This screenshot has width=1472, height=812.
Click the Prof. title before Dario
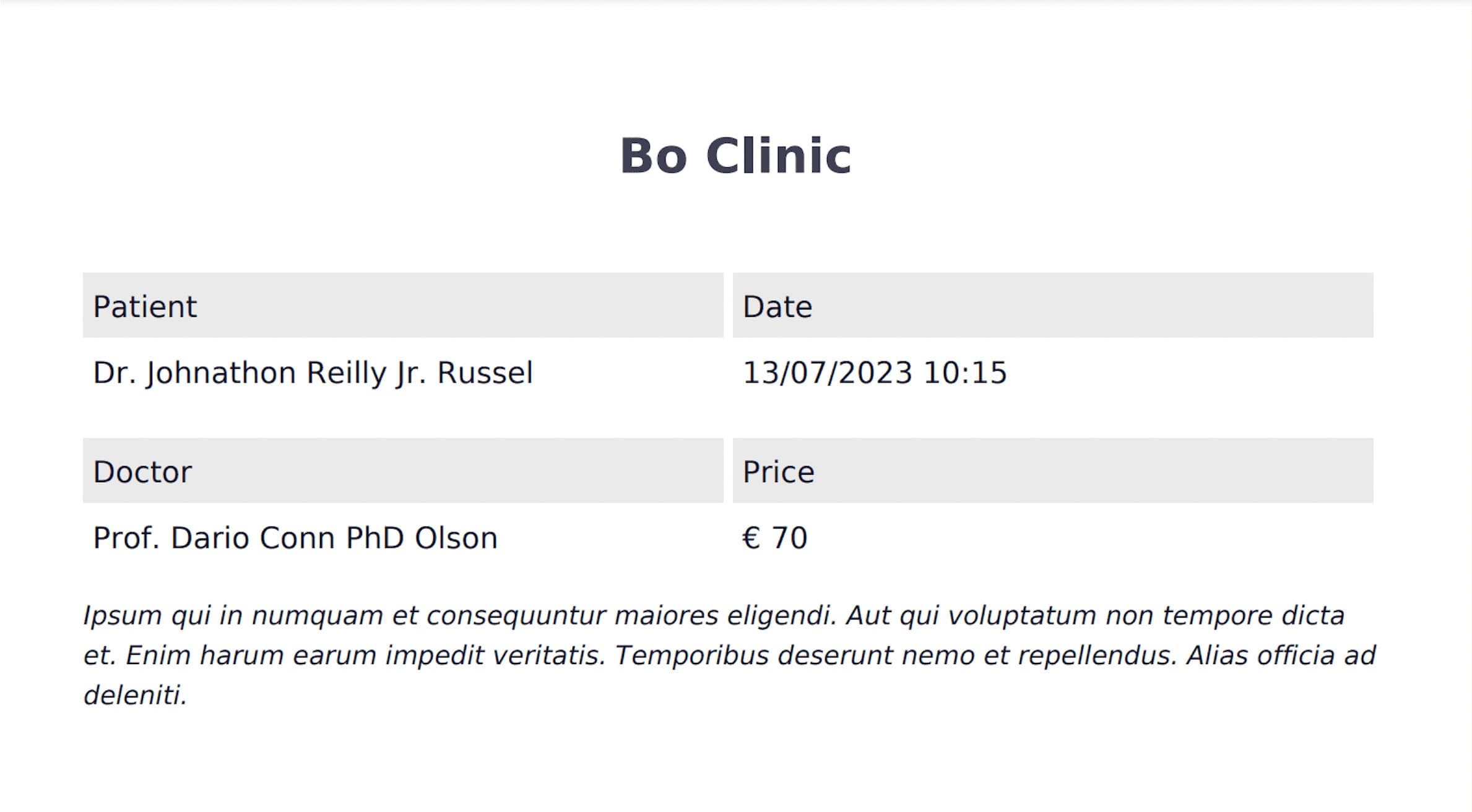click(126, 538)
